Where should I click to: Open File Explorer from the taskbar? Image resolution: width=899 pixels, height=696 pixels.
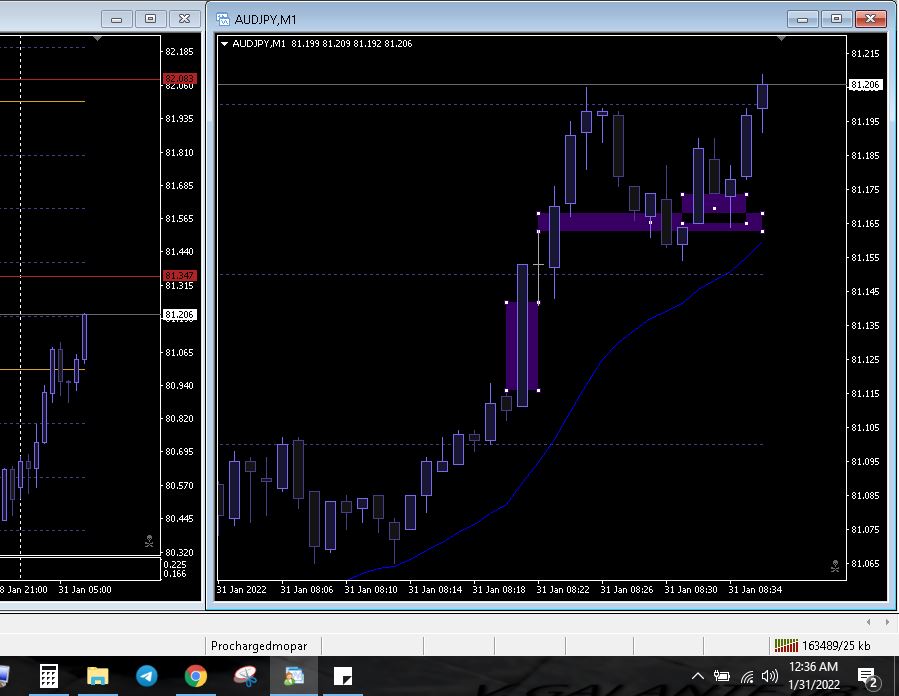(x=98, y=677)
